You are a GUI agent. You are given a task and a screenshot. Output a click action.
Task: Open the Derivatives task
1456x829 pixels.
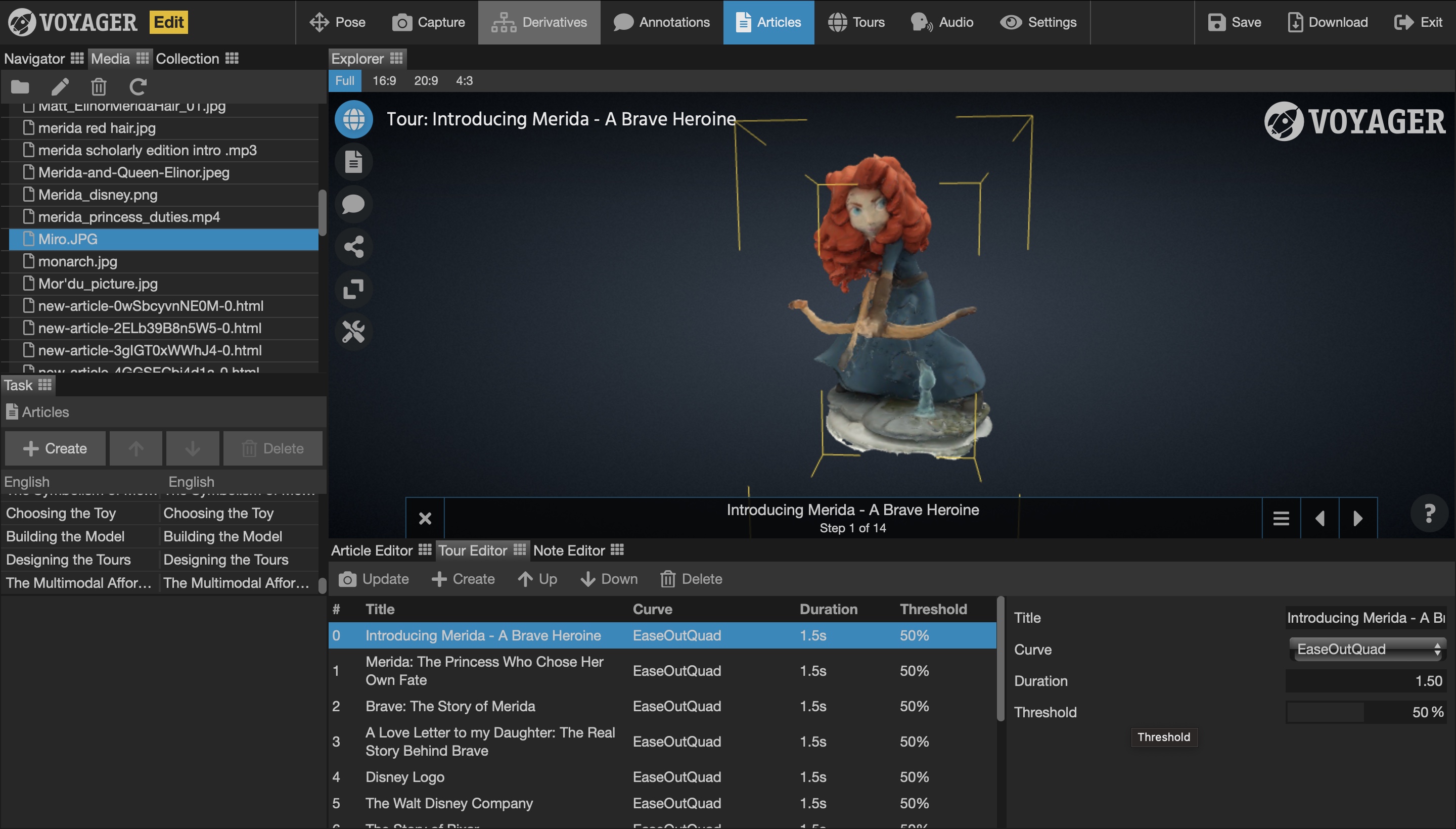[539, 22]
